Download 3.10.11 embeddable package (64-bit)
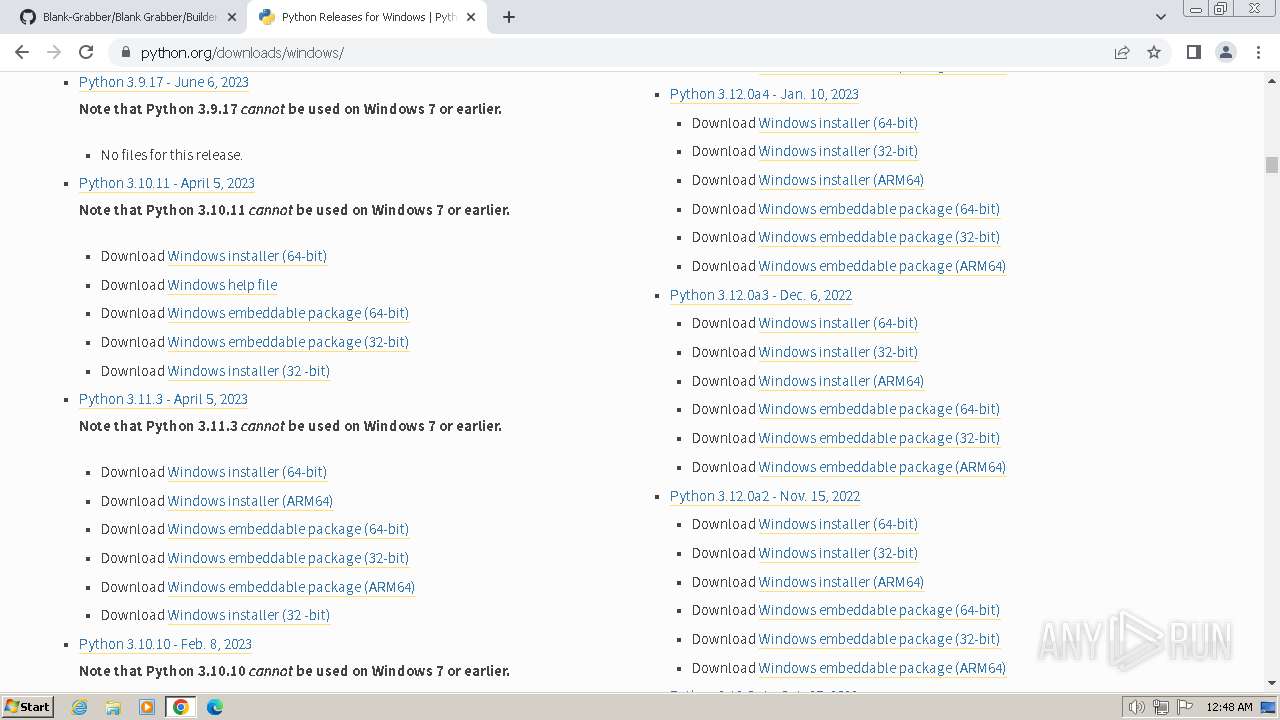This screenshot has height=720, width=1280. coord(288,313)
